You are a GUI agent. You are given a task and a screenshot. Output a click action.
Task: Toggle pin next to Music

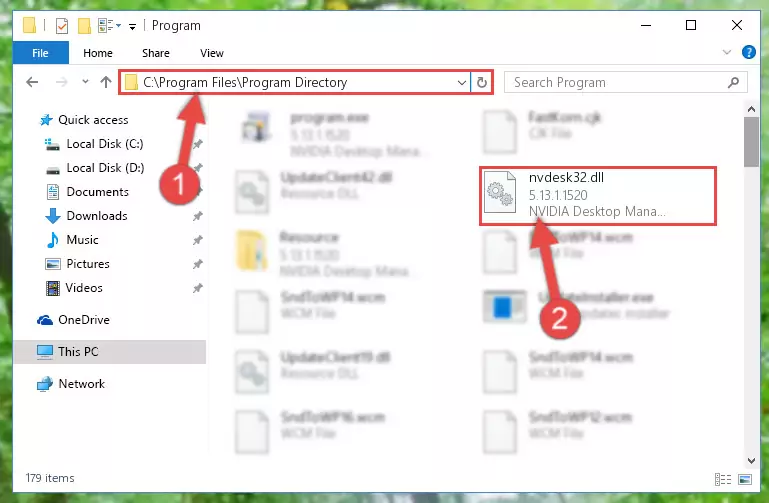[x=197, y=240]
